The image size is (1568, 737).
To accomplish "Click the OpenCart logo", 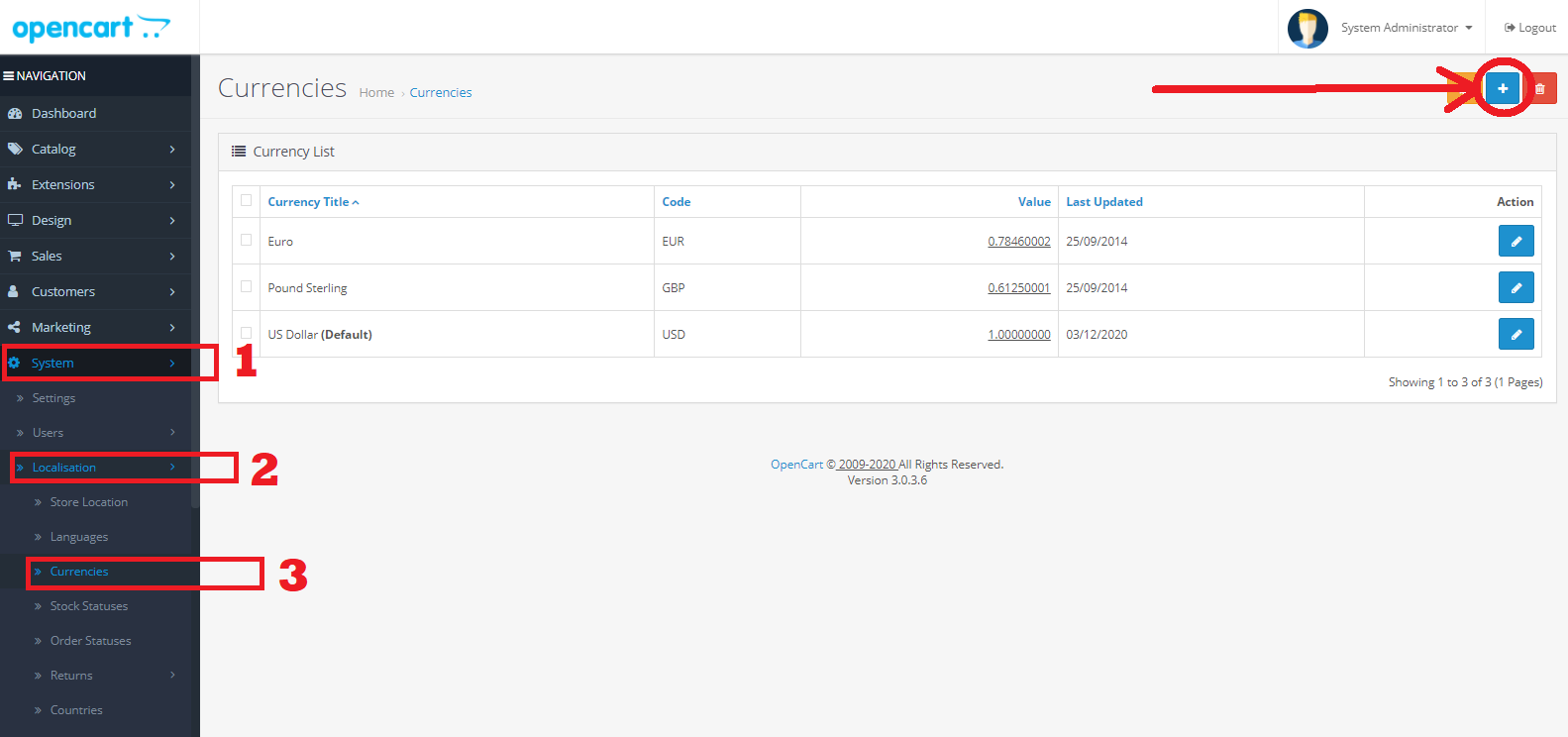I will pos(91,28).
